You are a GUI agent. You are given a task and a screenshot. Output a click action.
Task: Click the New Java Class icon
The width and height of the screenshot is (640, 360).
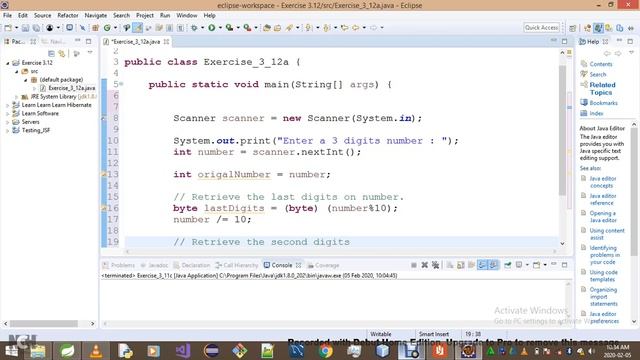pyautogui.click(x=107, y=28)
